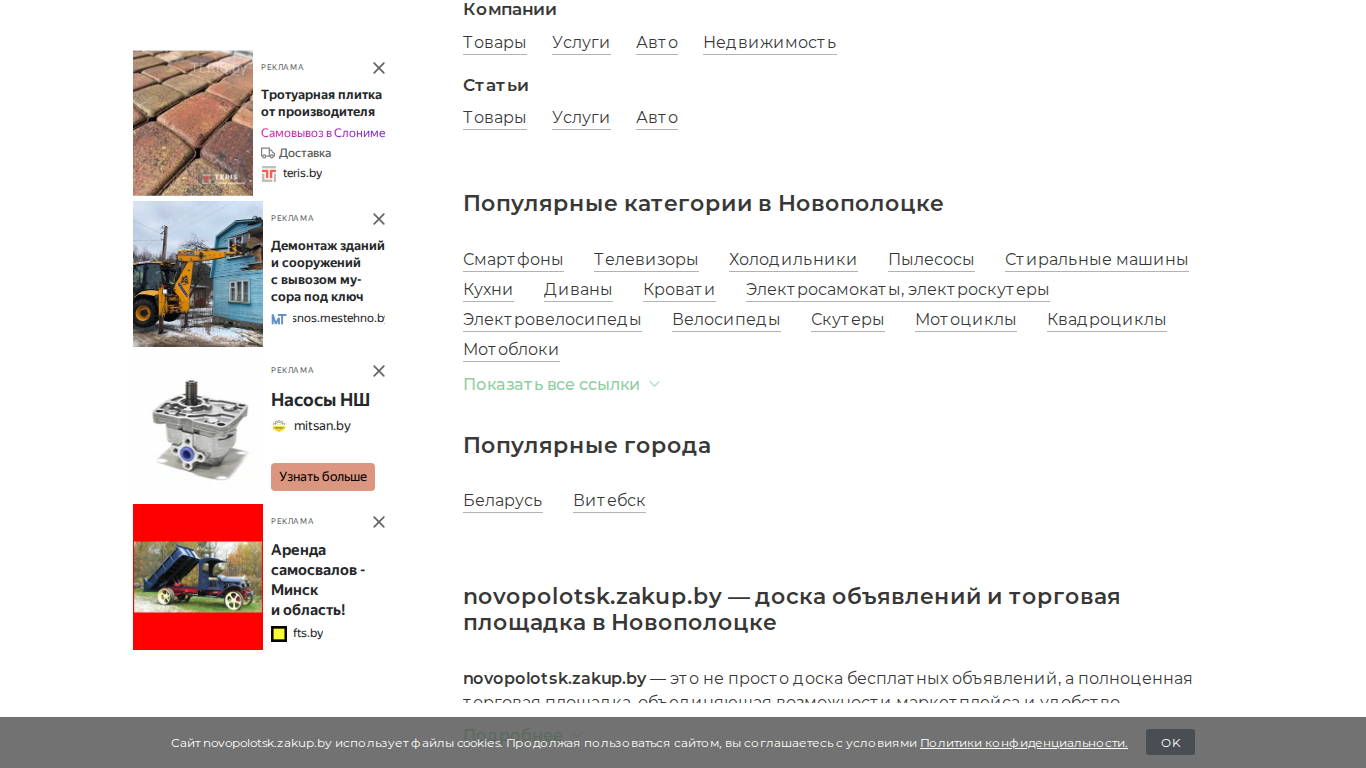1366x768 pixels.
Task: Open the Смартфоны category
Action: [513, 260]
